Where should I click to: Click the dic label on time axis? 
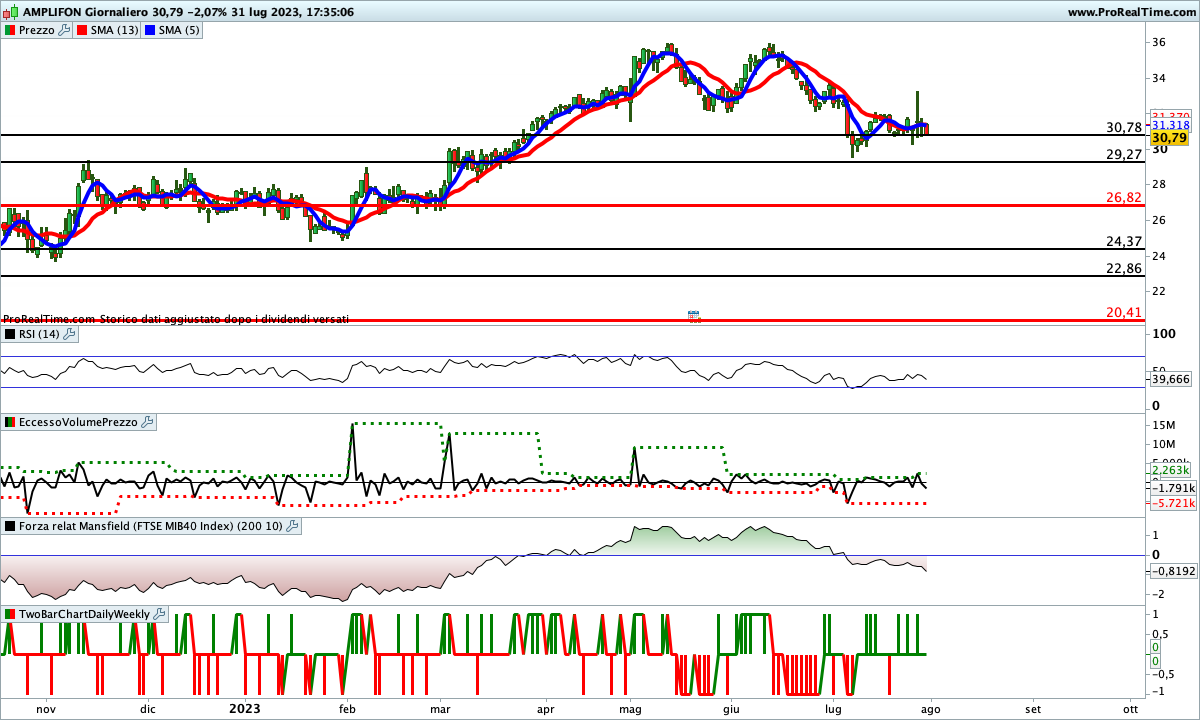[x=148, y=708]
